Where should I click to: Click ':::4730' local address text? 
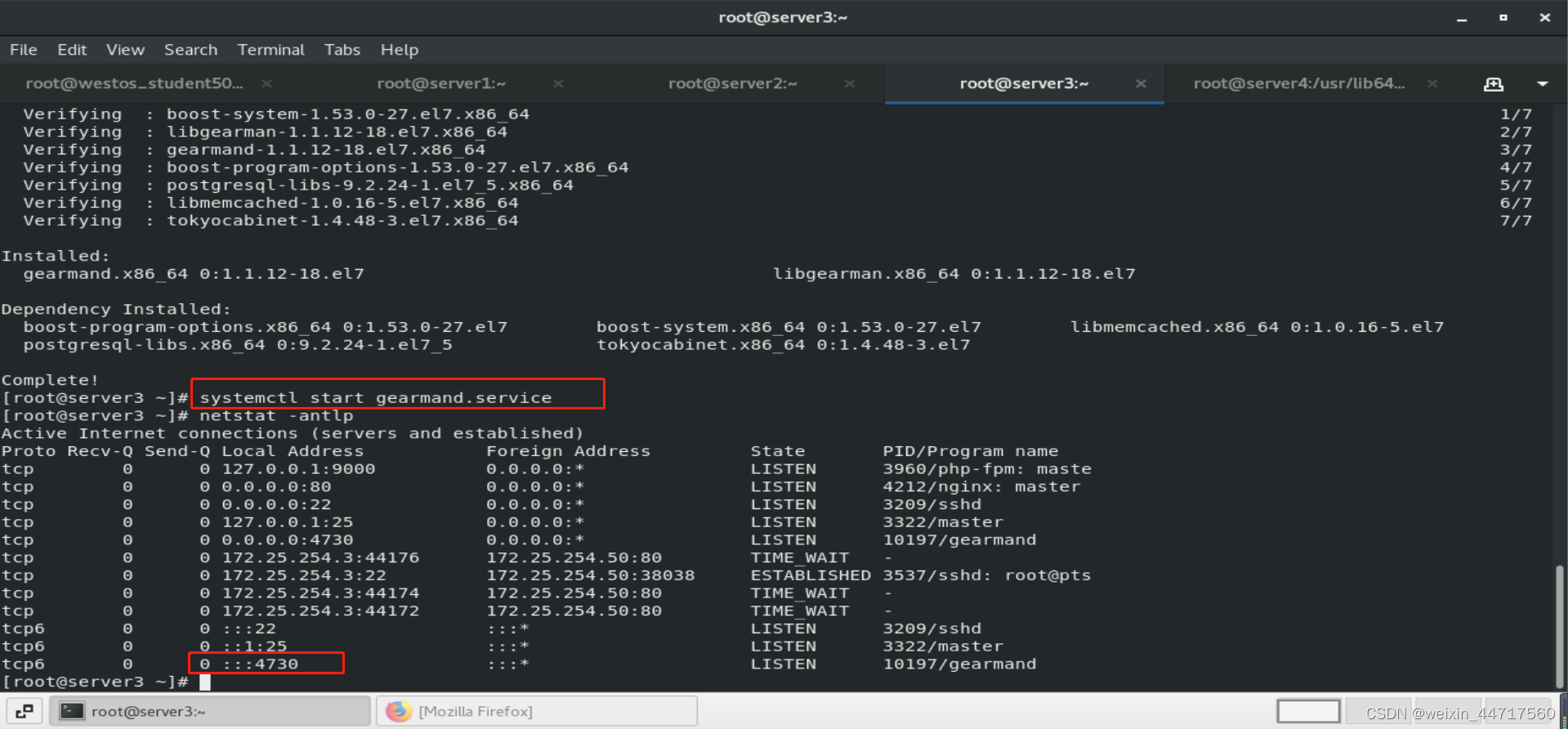260,664
